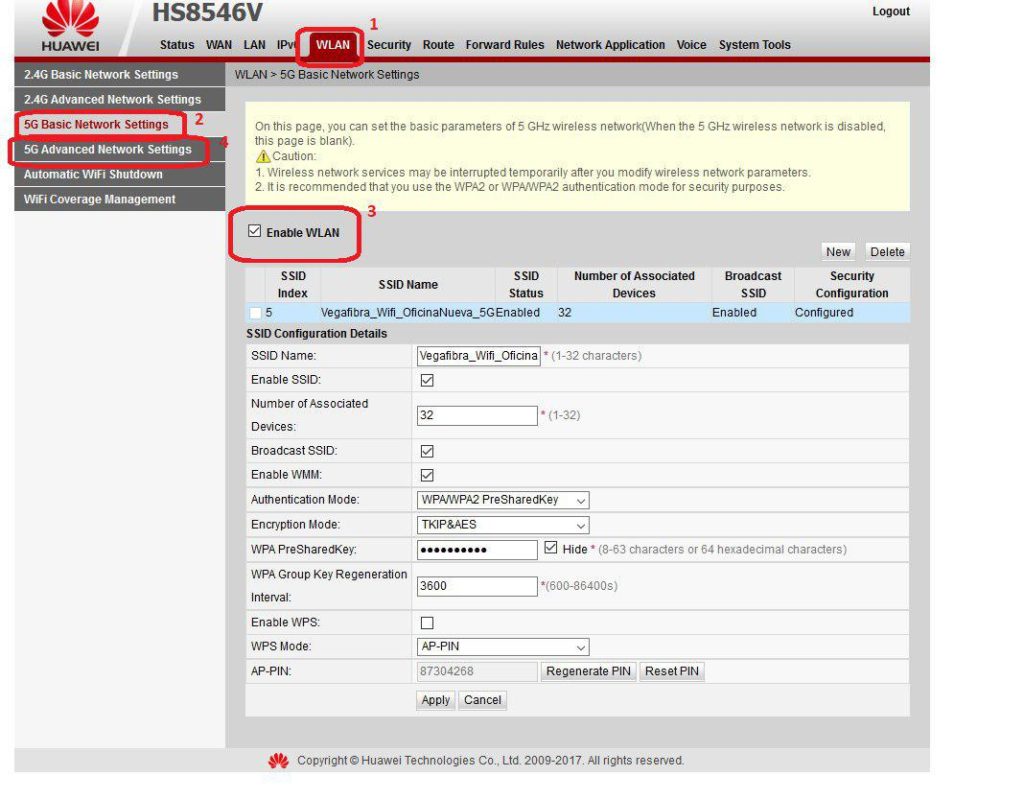The image size is (1024, 799).
Task: Click the New button above the SSID table
Action: point(838,252)
